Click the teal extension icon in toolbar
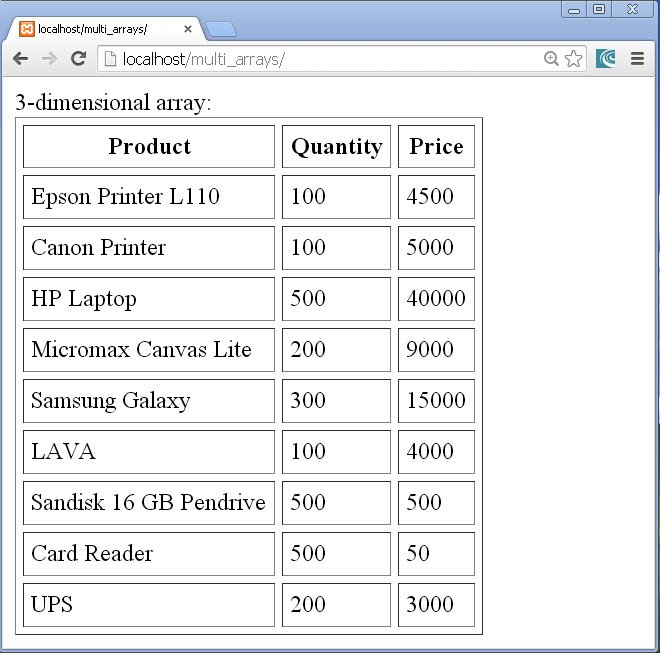The height and width of the screenshot is (653, 660). [x=606, y=59]
